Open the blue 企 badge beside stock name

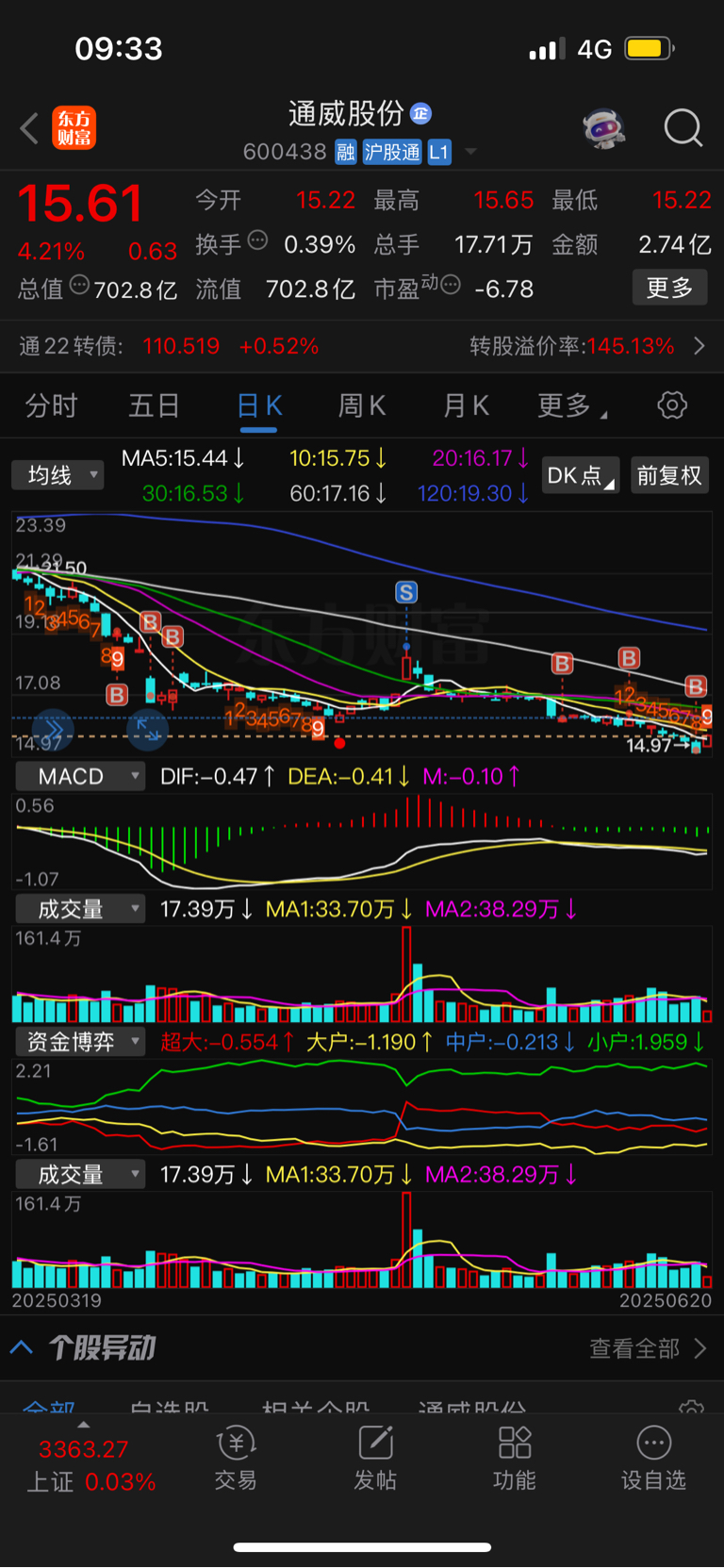(420, 114)
